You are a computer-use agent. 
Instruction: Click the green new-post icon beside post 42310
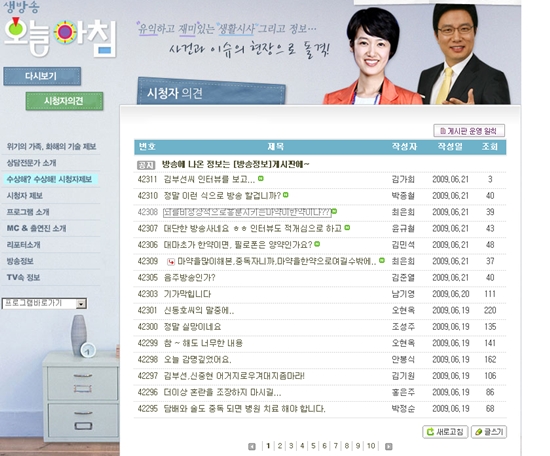pos(286,195)
